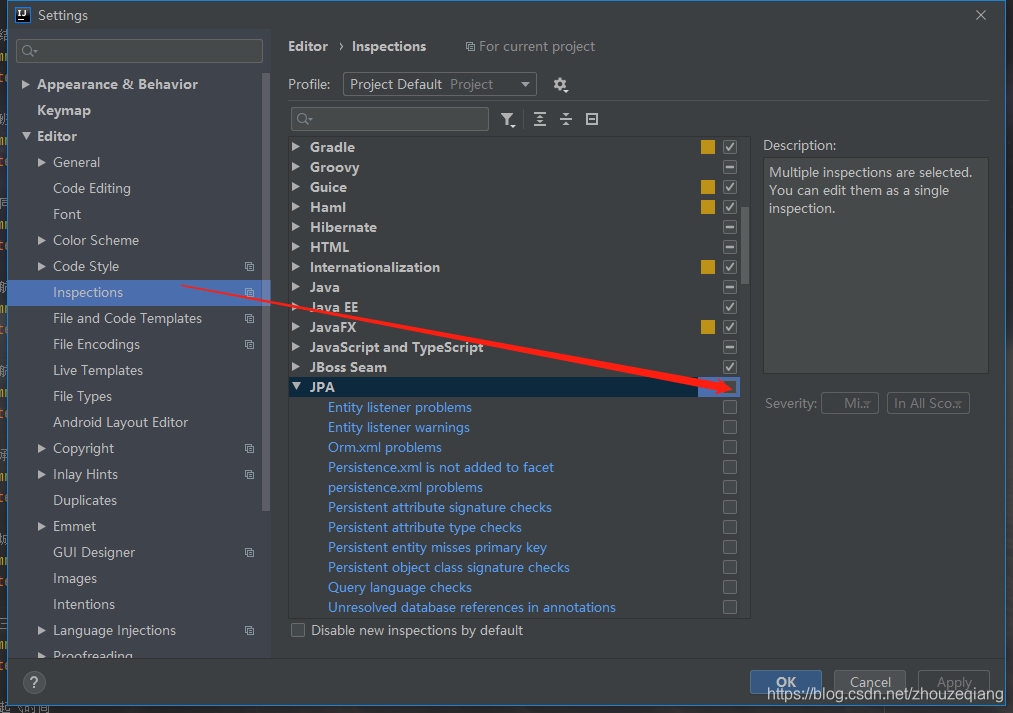The height and width of the screenshot is (713, 1013).
Task: Click the inspections list vertical scrollbar
Action: point(745,245)
